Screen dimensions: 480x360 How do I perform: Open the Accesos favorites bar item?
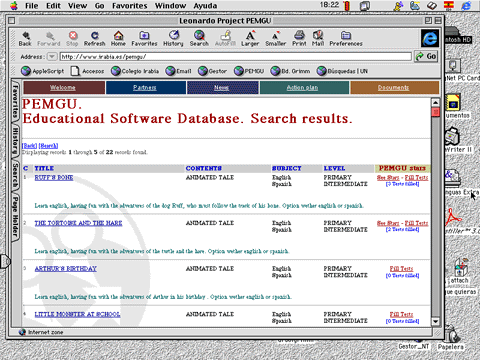87,71
